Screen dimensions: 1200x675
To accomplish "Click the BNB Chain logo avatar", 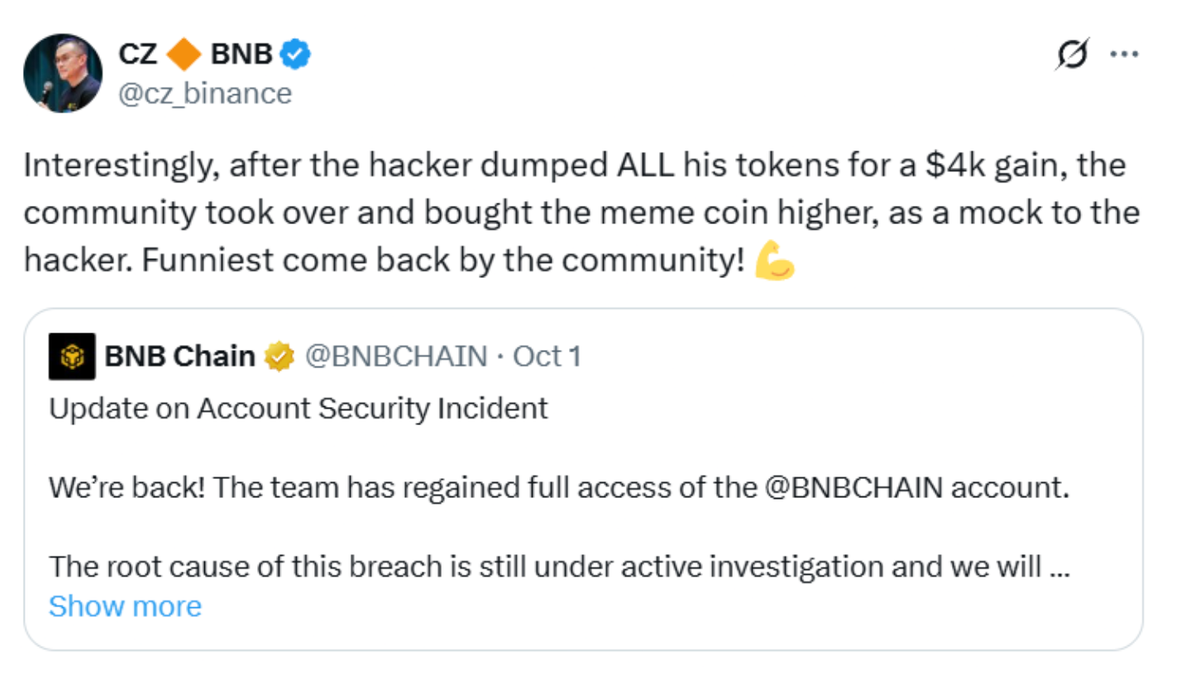I will (72, 356).
